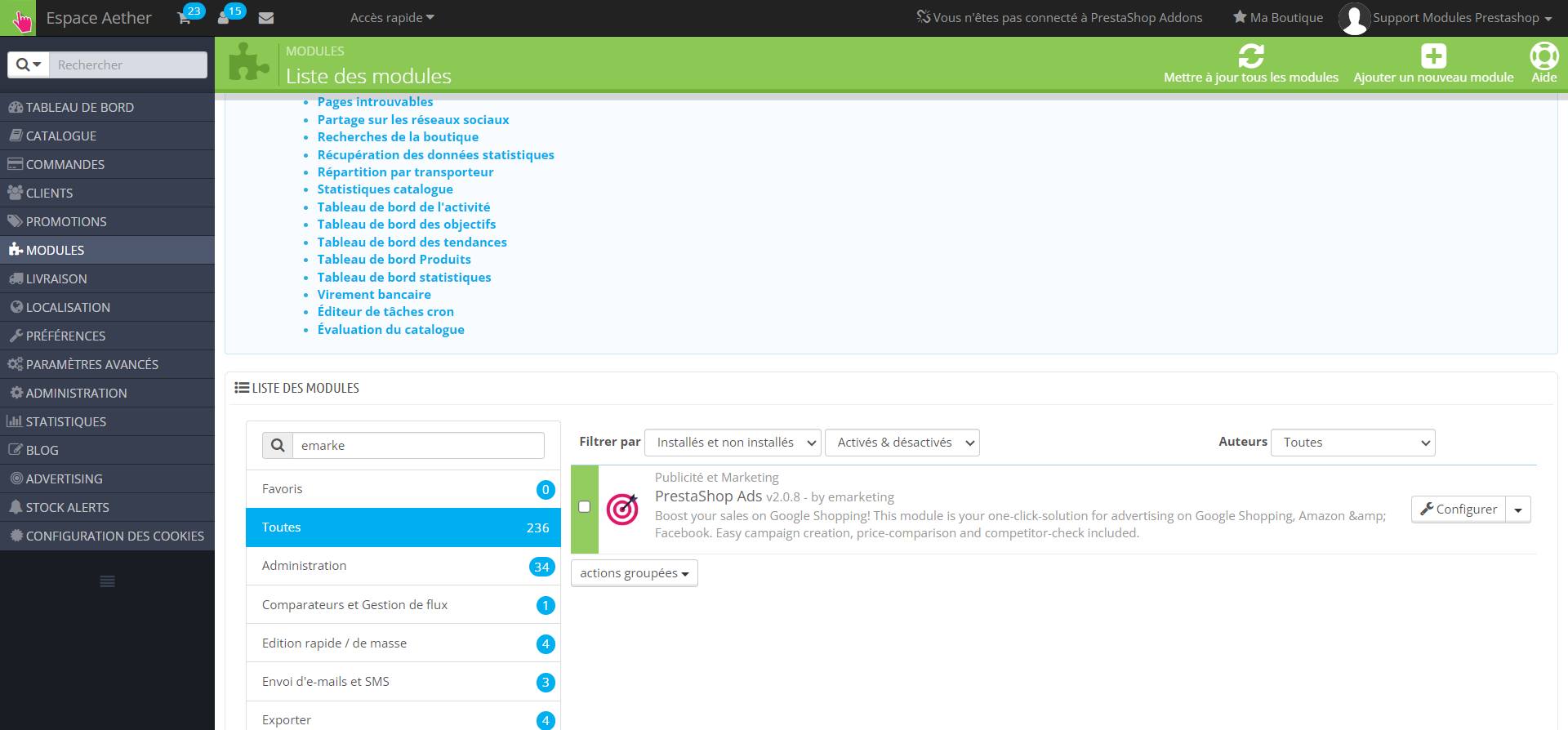Expand the Configurer button arrow

[x=1518, y=510]
